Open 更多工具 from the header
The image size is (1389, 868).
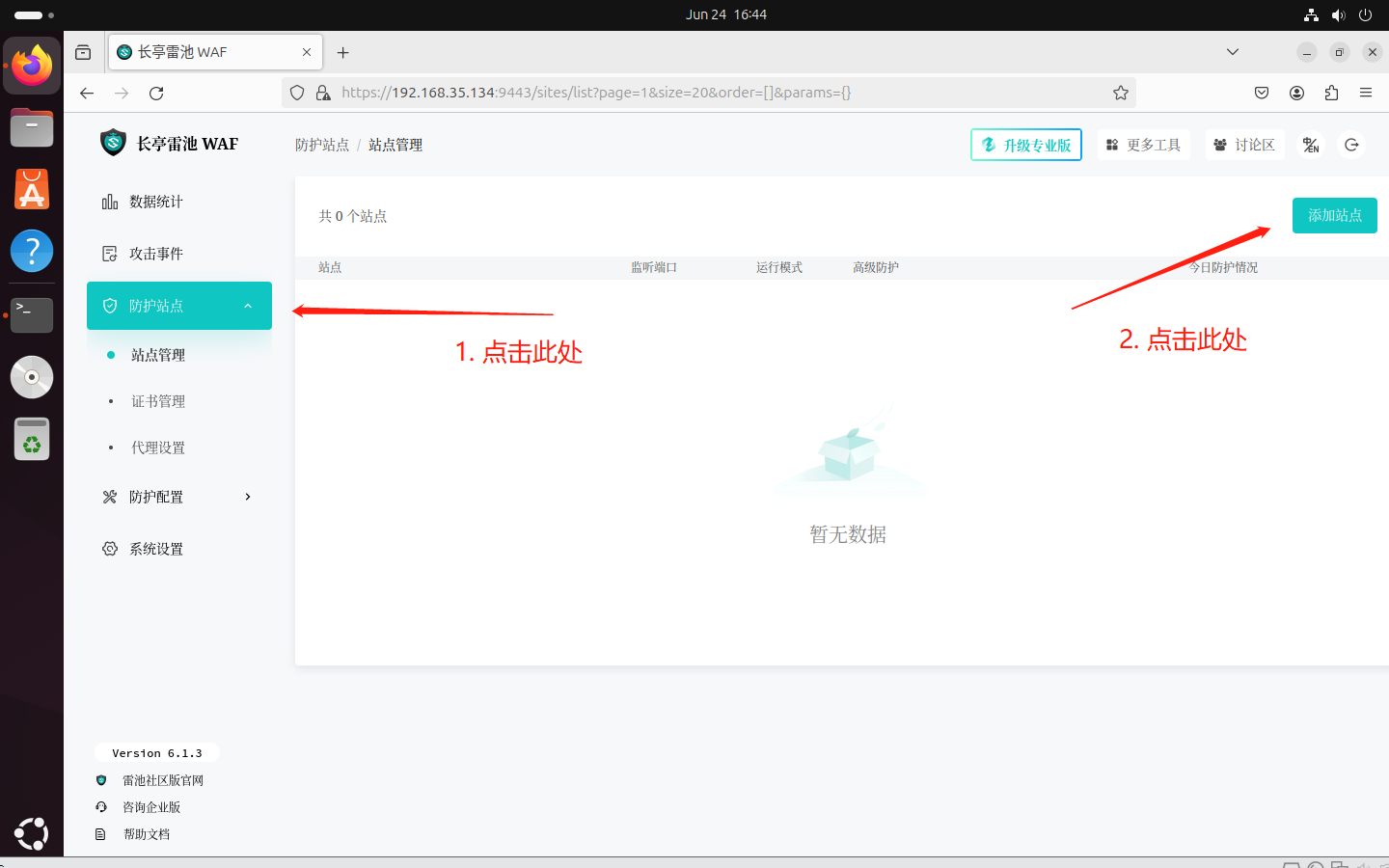[x=1143, y=144]
